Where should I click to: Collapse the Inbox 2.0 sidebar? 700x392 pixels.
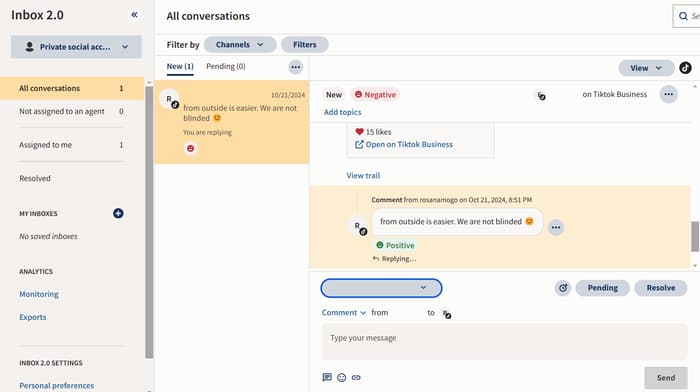(x=134, y=15)
